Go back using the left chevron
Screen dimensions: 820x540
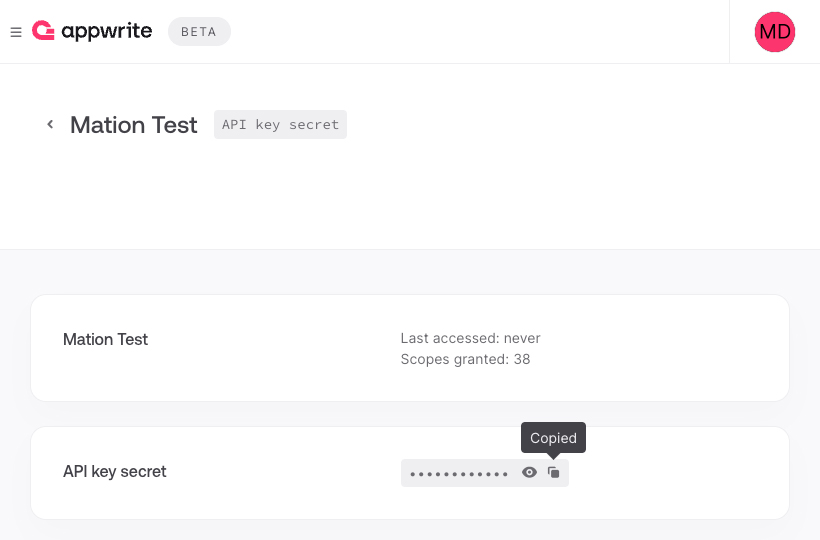coord(50,124)
